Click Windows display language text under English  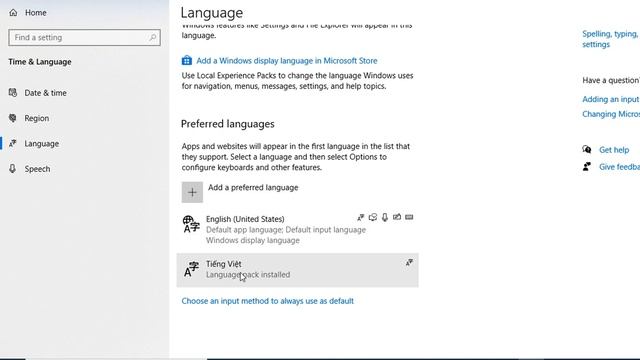pos(253,241)
